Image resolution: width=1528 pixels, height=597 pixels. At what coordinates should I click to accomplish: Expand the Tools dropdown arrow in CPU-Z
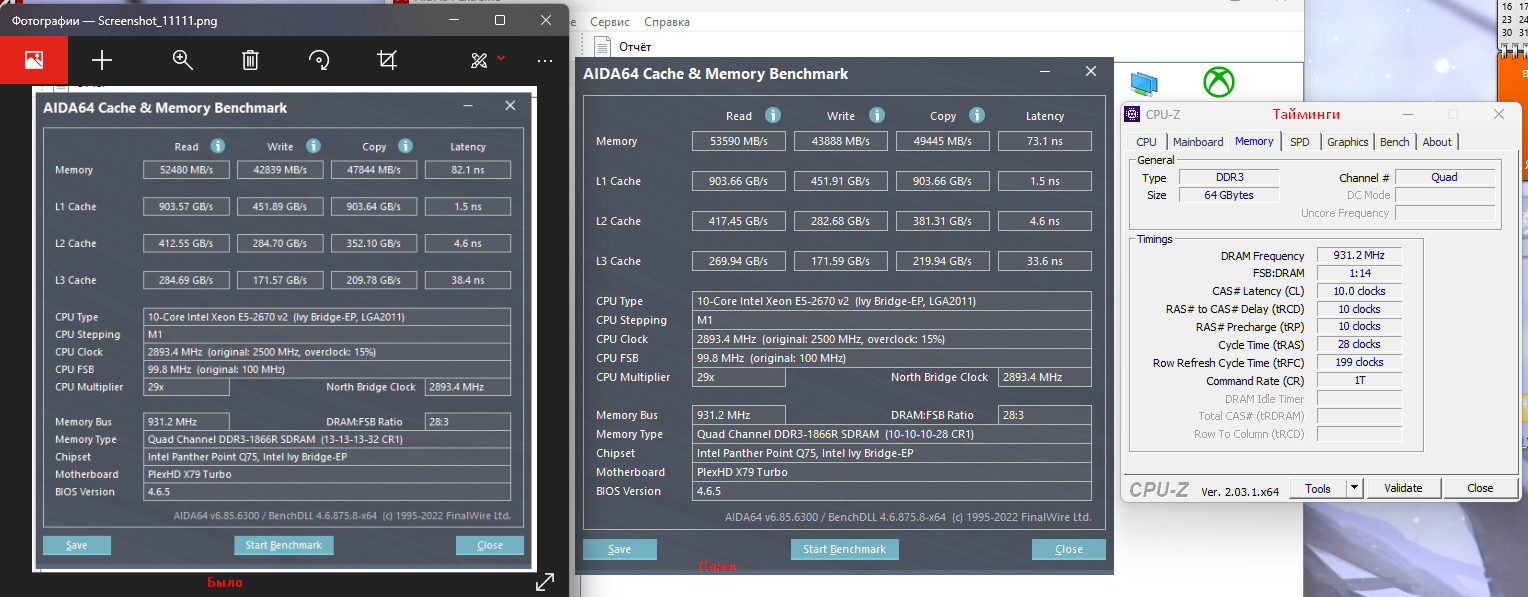point(1354,488)
